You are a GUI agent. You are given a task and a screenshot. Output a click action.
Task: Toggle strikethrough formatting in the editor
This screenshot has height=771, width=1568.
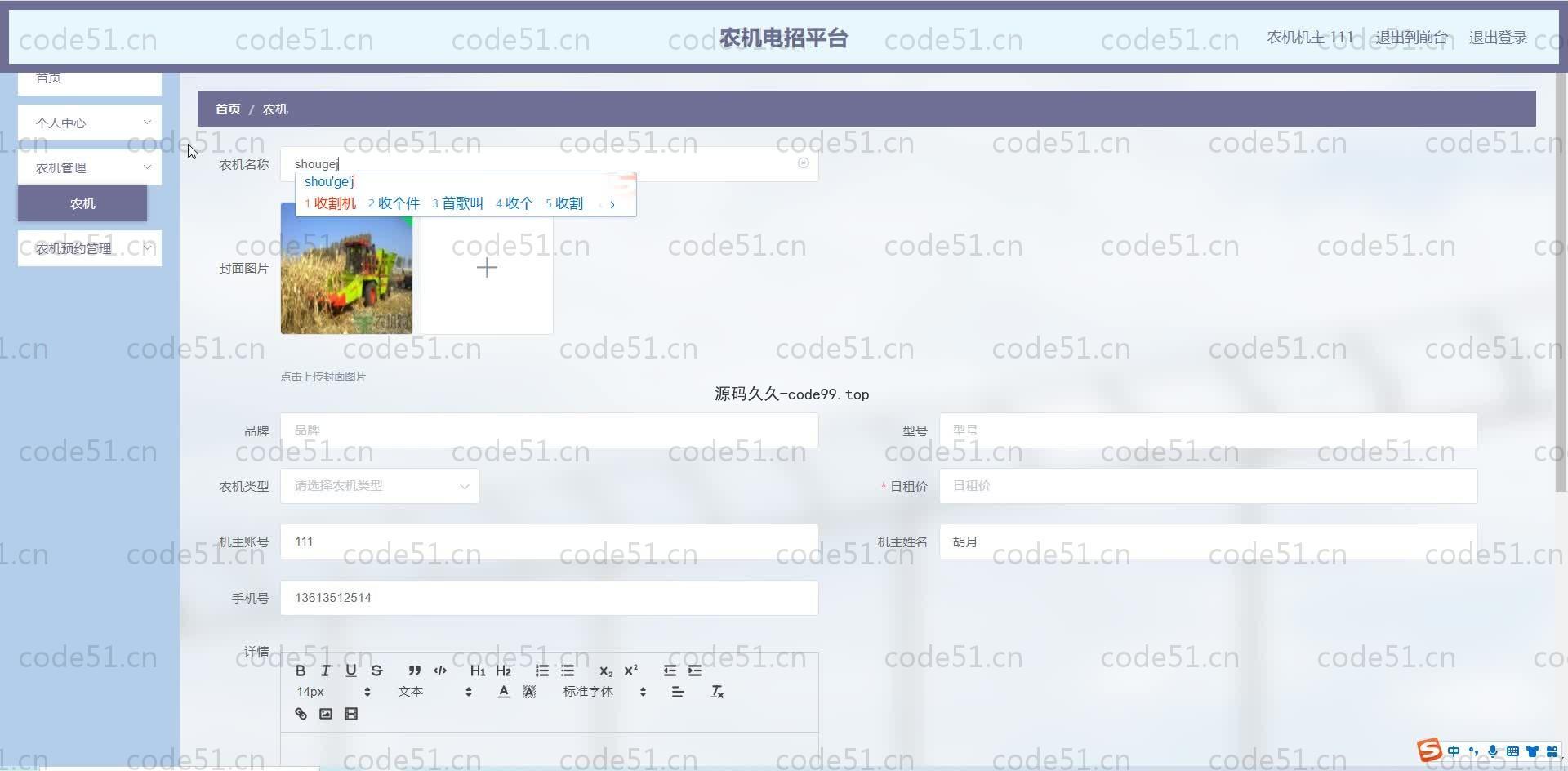pyautogui.click(x=376, y=671)
